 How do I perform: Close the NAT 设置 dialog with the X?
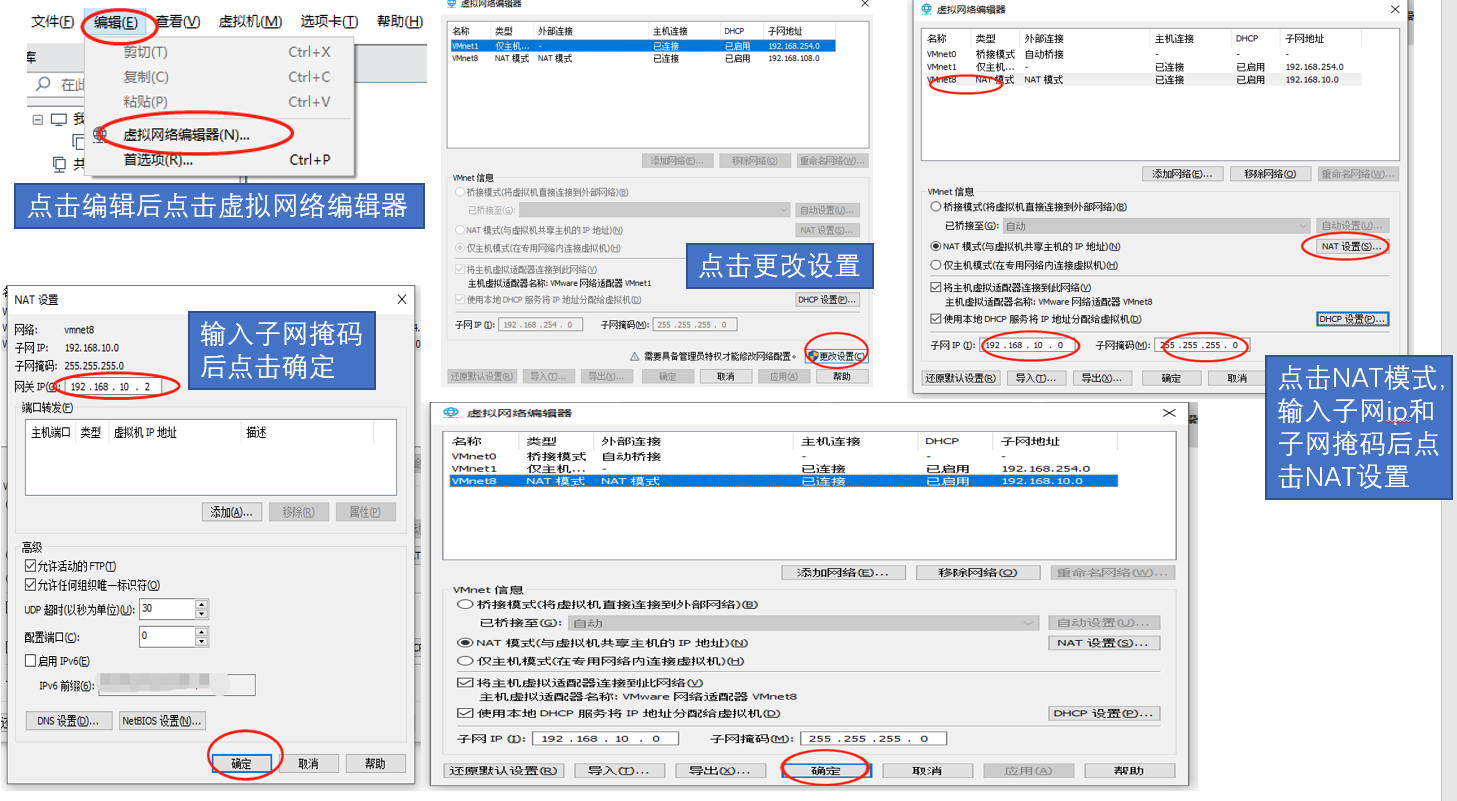pyautogui.click(x=402, y=299)
